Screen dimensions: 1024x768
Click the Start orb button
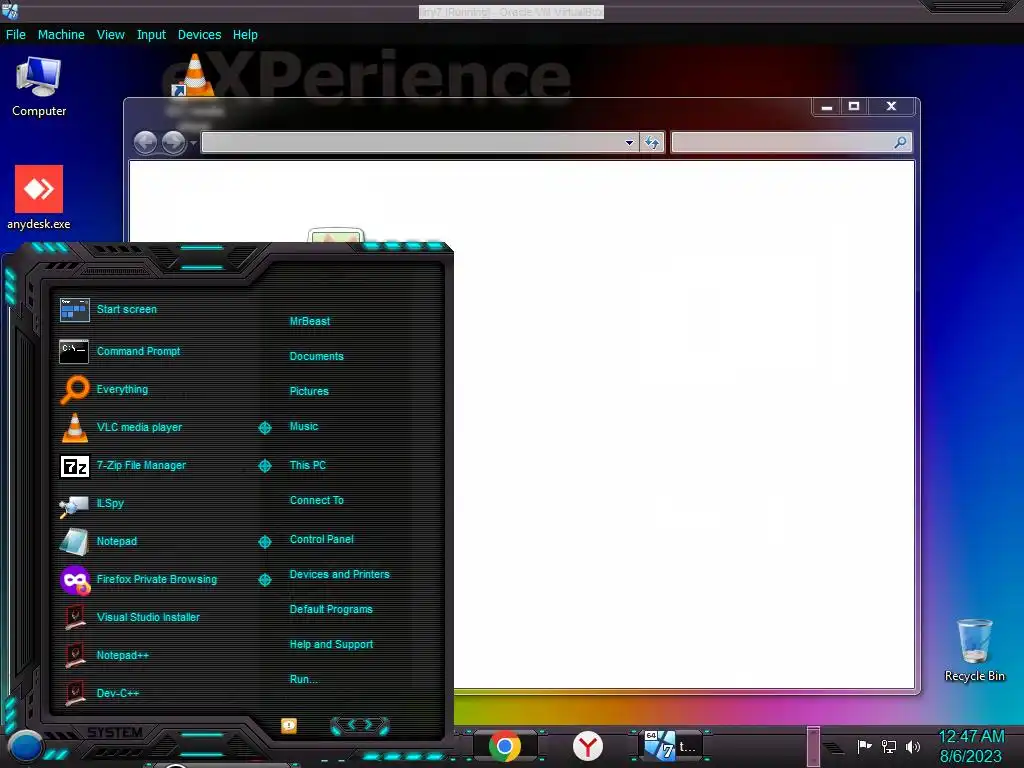click(25, 746)
